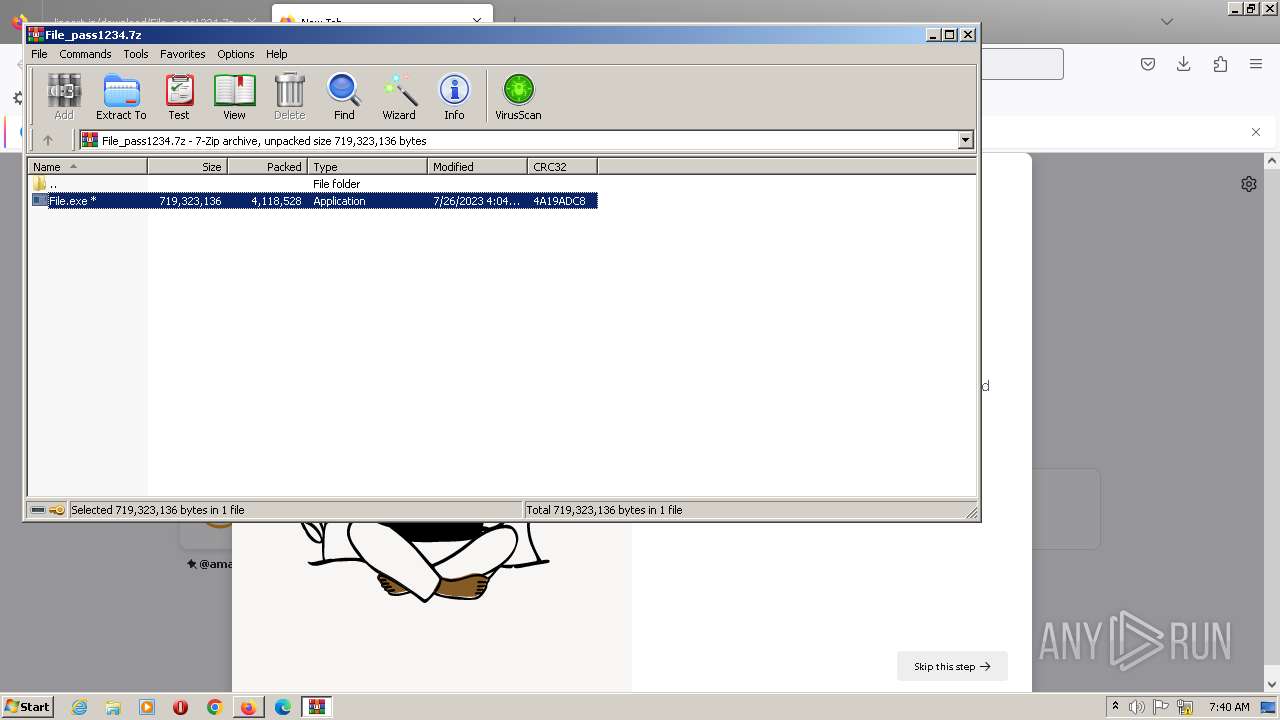Open Internet Explorer from taskbar
The image size is (1280, 720).
pos(79,707)
